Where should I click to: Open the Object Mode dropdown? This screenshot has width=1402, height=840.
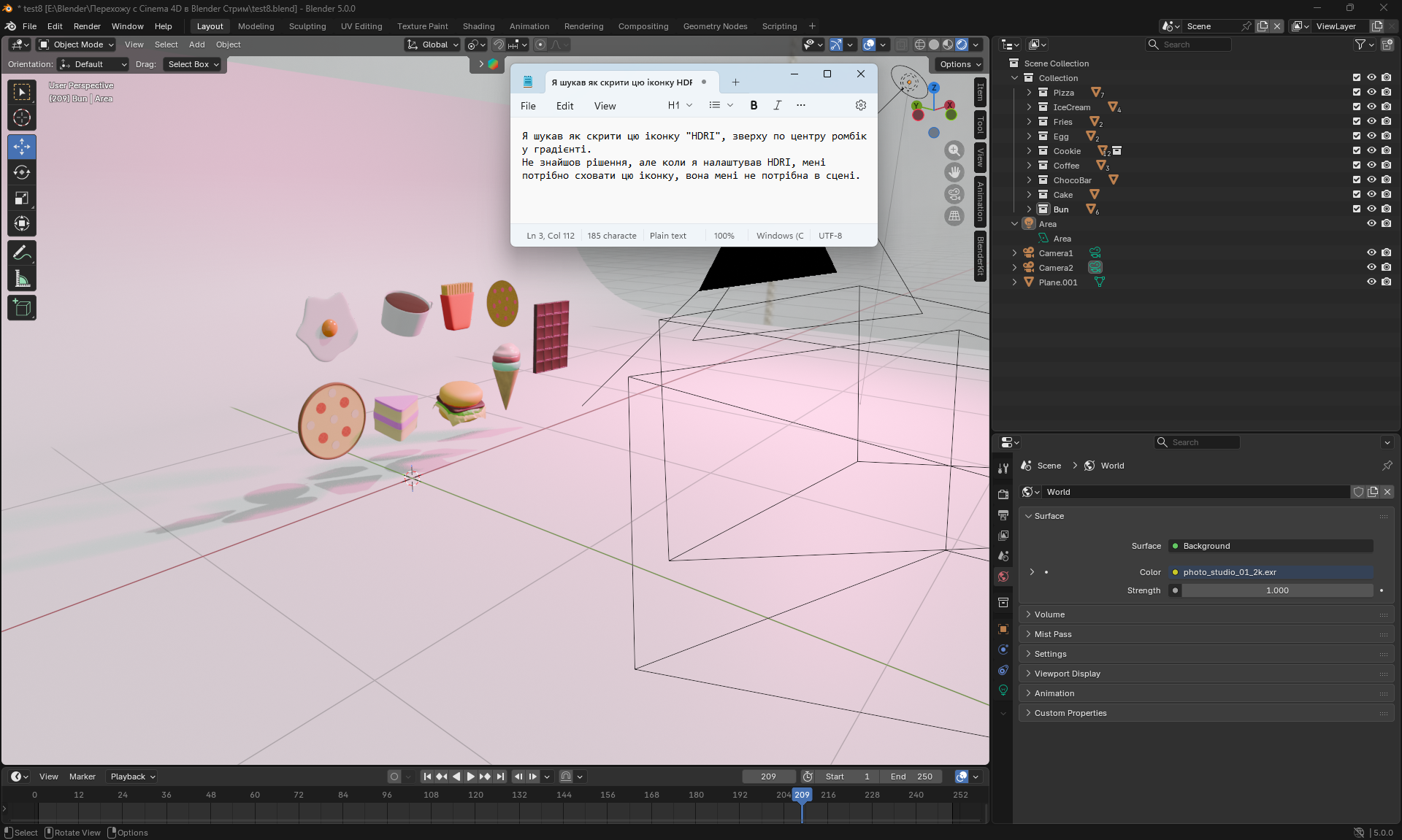pos(77,45)
